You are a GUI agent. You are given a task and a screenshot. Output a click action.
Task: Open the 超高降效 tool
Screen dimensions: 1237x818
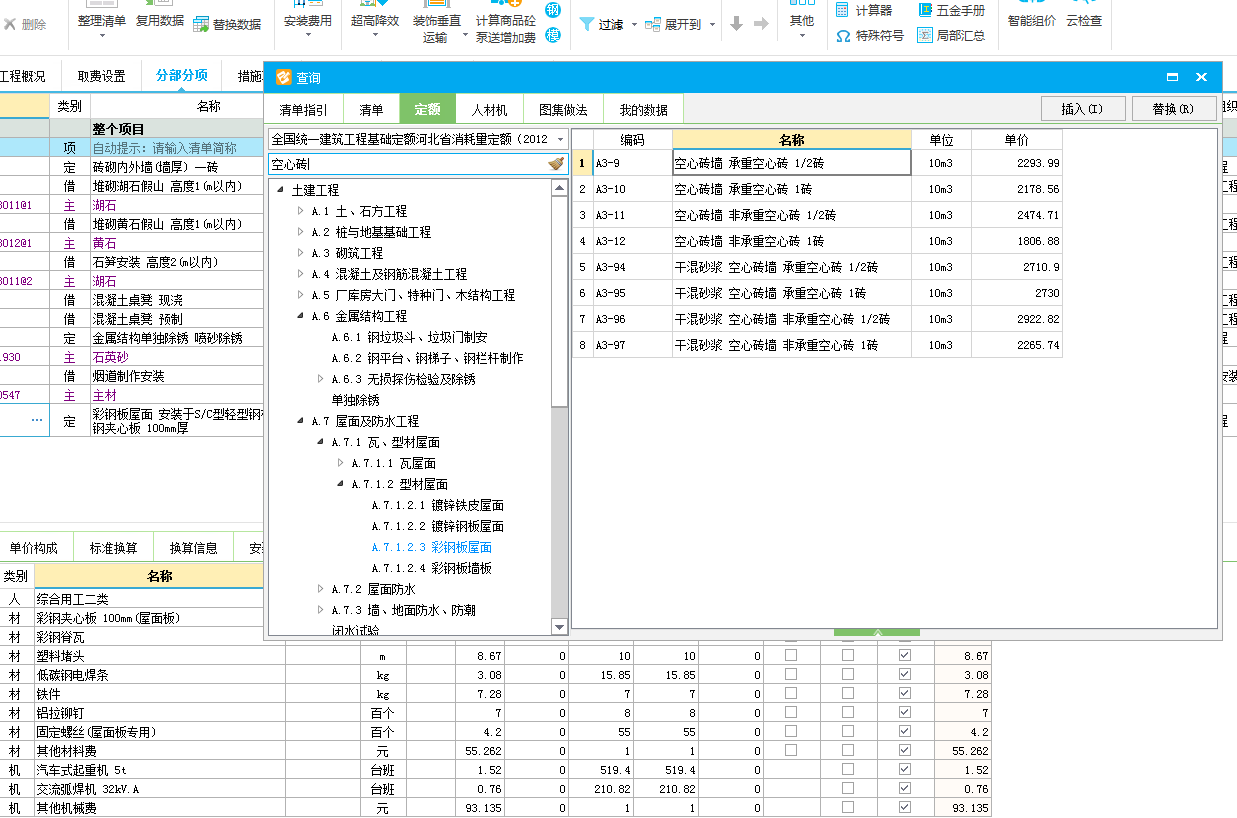pyautogui.click(x=375, y=22)
